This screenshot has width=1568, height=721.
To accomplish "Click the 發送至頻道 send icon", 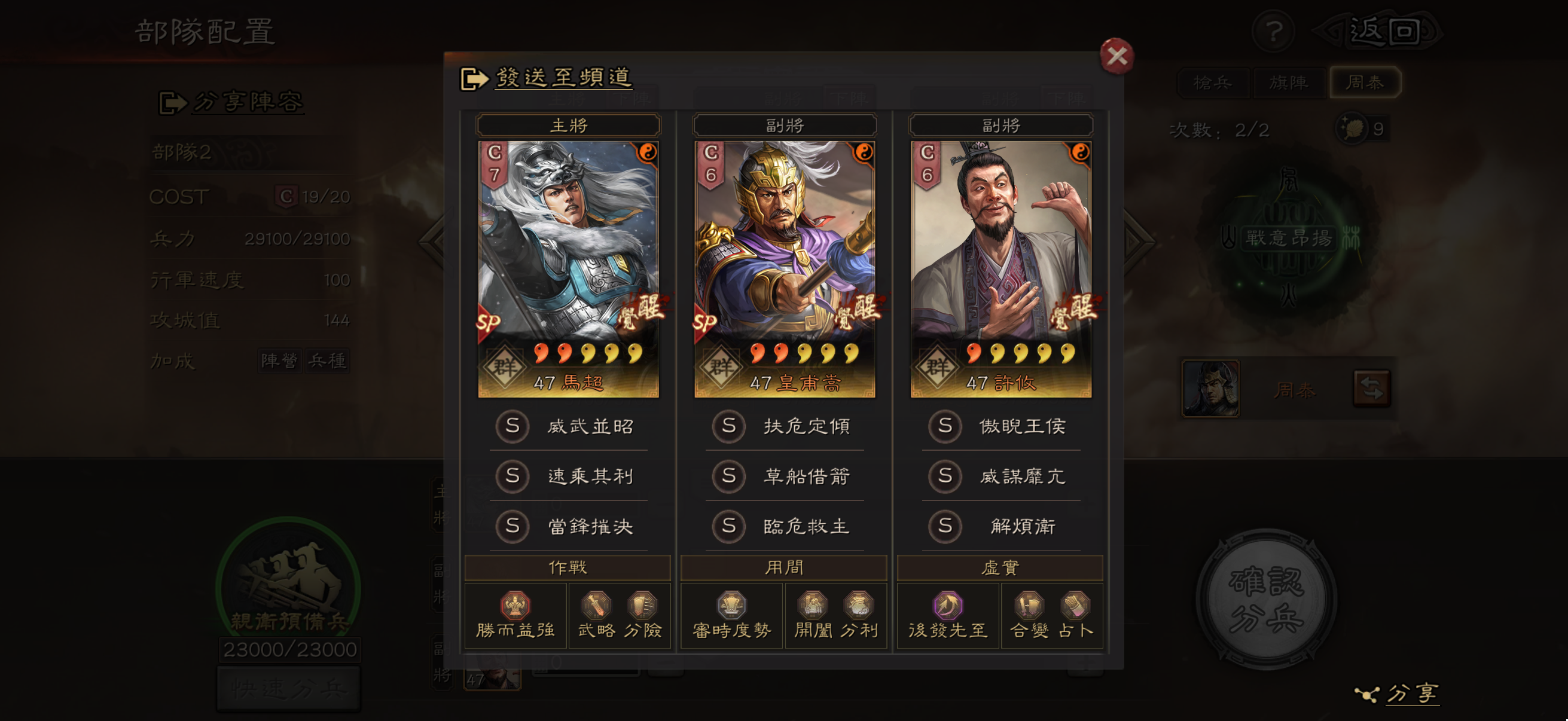I will 474,78.
